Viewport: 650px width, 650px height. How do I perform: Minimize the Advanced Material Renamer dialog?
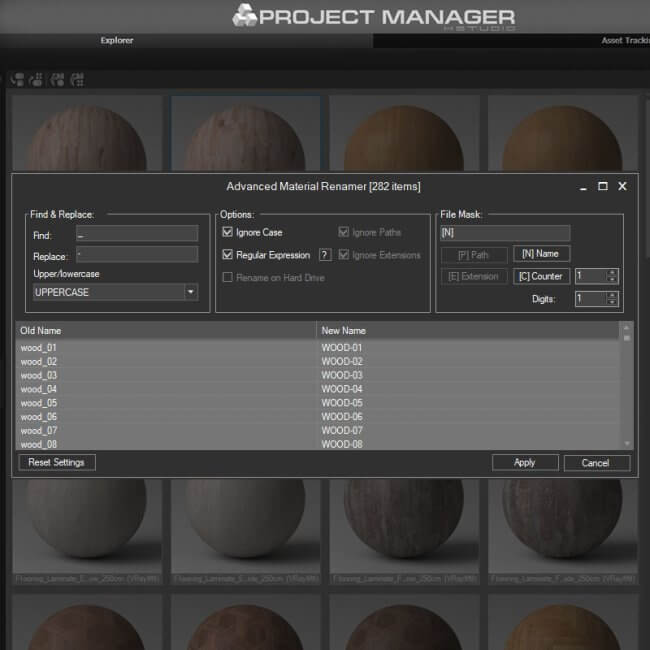point(583,188)
